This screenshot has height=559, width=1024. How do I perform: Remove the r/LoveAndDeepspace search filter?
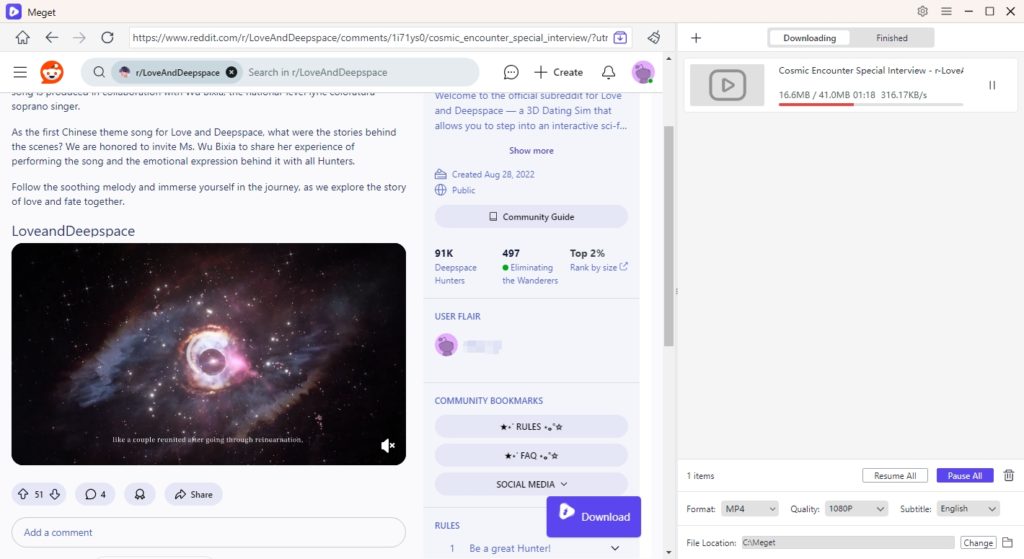[x=231, y=72]
